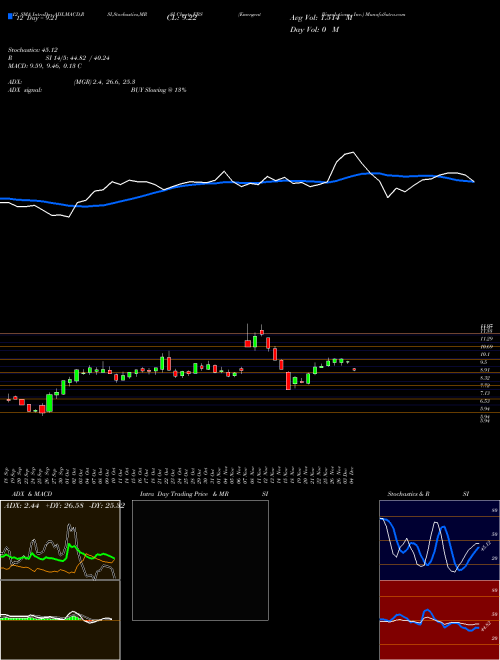Click the RSI 14/5 values line
This screenshot has width=500, height=660.
59,58
